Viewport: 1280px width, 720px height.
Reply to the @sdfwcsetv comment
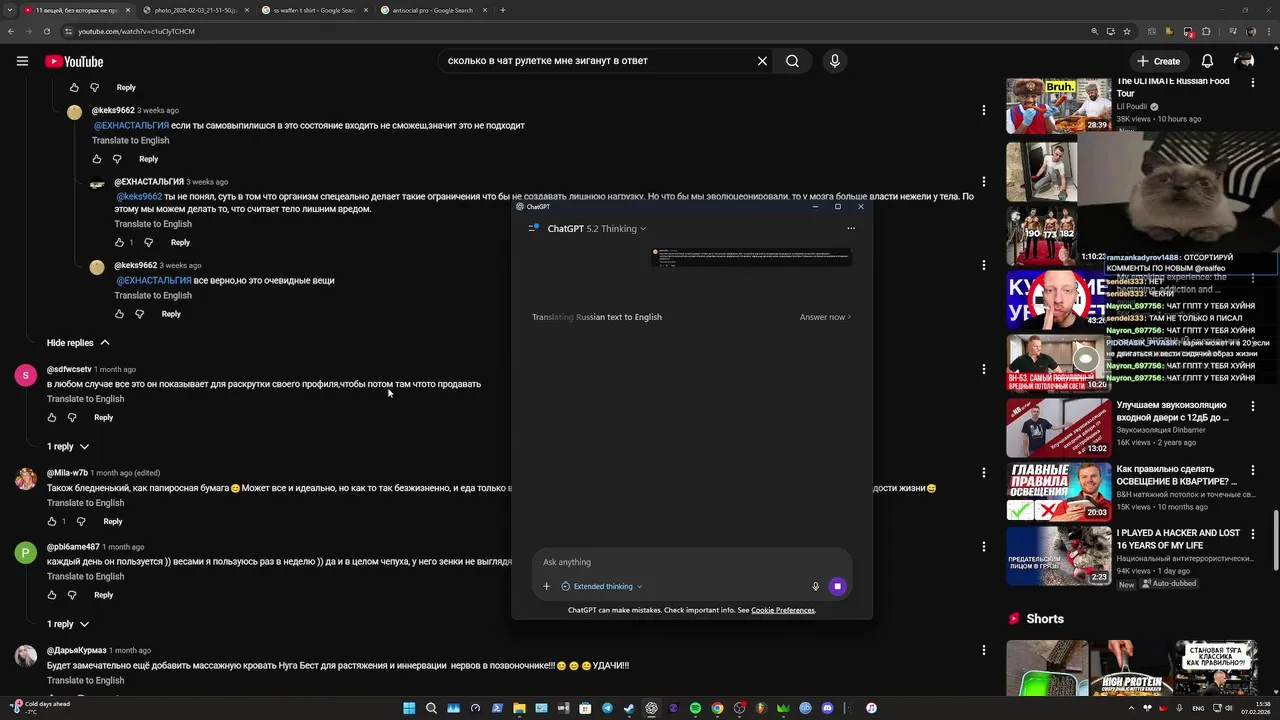click(x=103, y=417)
